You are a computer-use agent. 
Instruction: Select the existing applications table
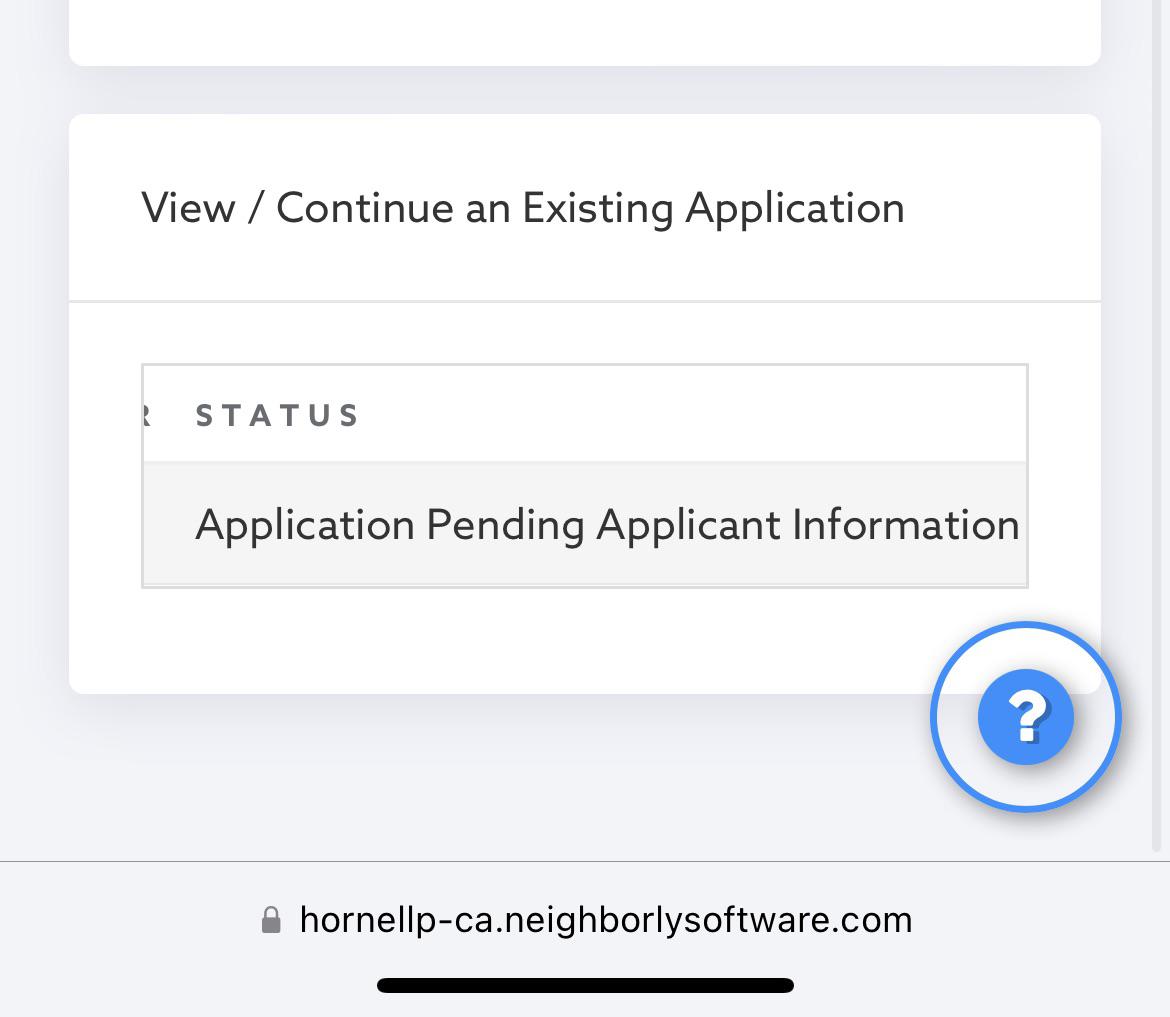pyautogui.click(x=584, y=474)
